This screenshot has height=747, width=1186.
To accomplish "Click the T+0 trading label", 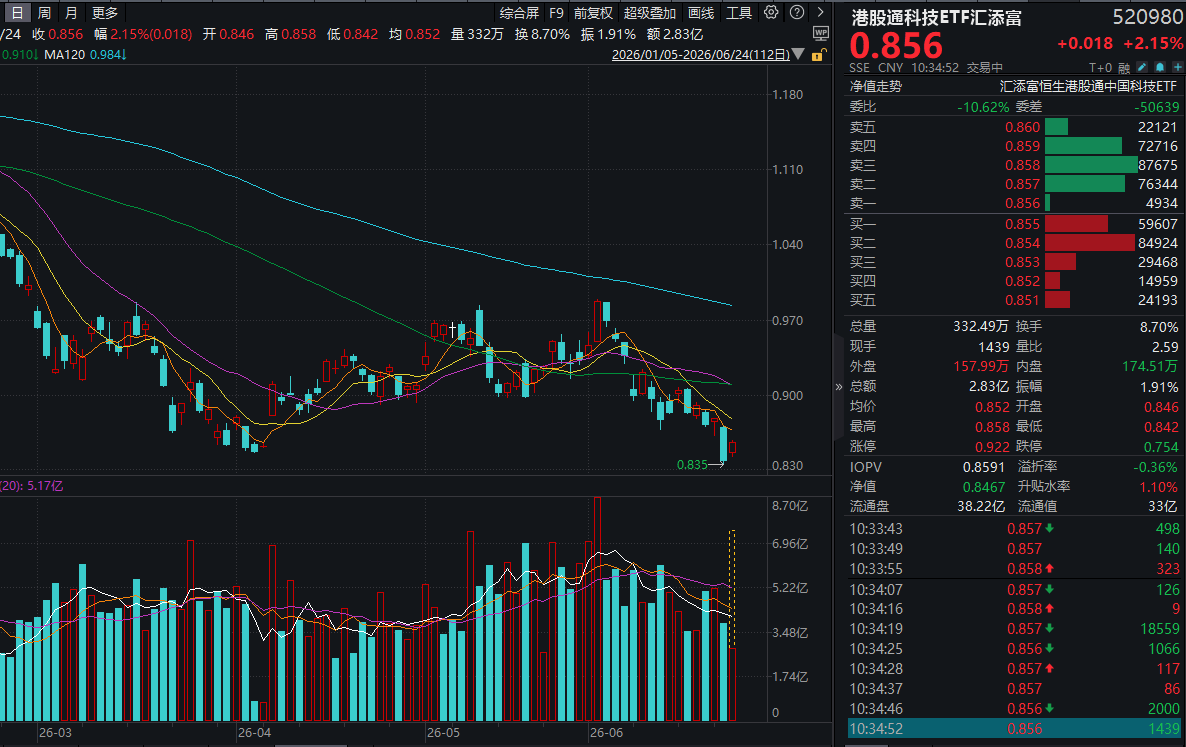I will [x=1101, y=68].
